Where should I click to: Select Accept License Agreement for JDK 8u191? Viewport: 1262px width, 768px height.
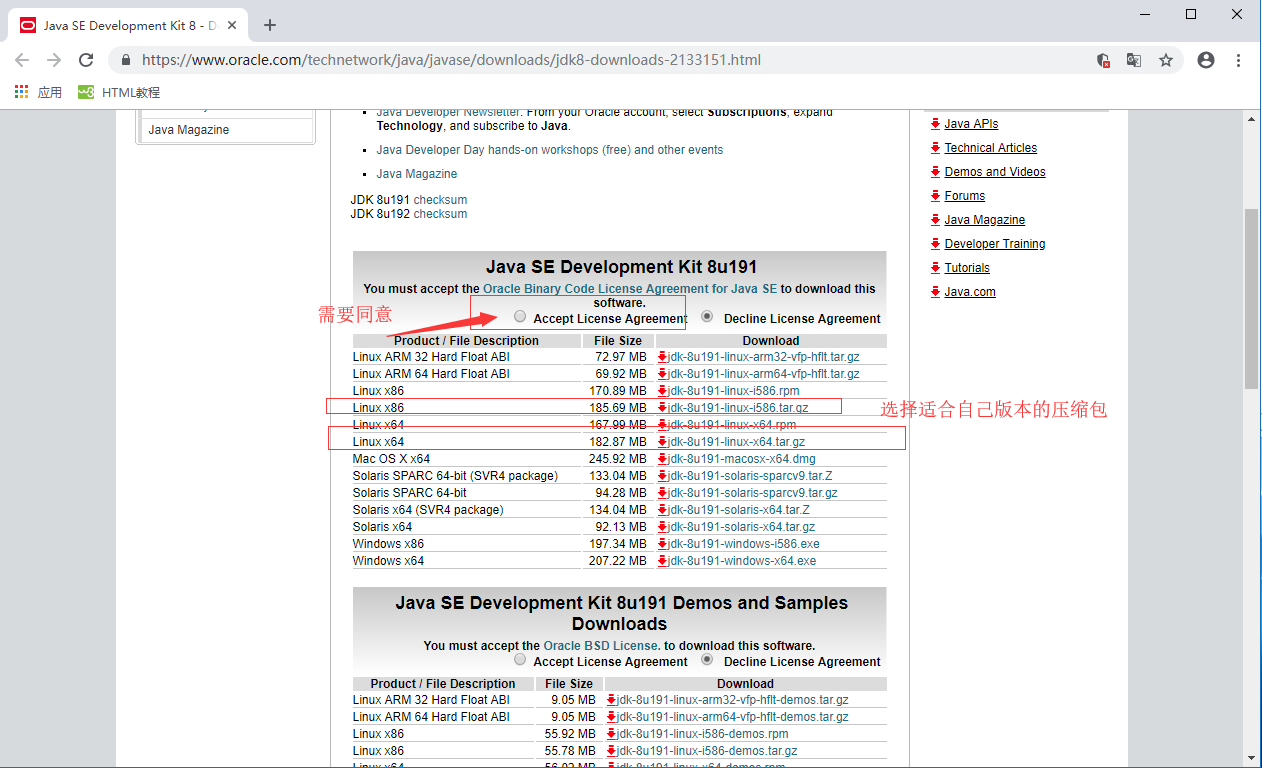(519, 316)
